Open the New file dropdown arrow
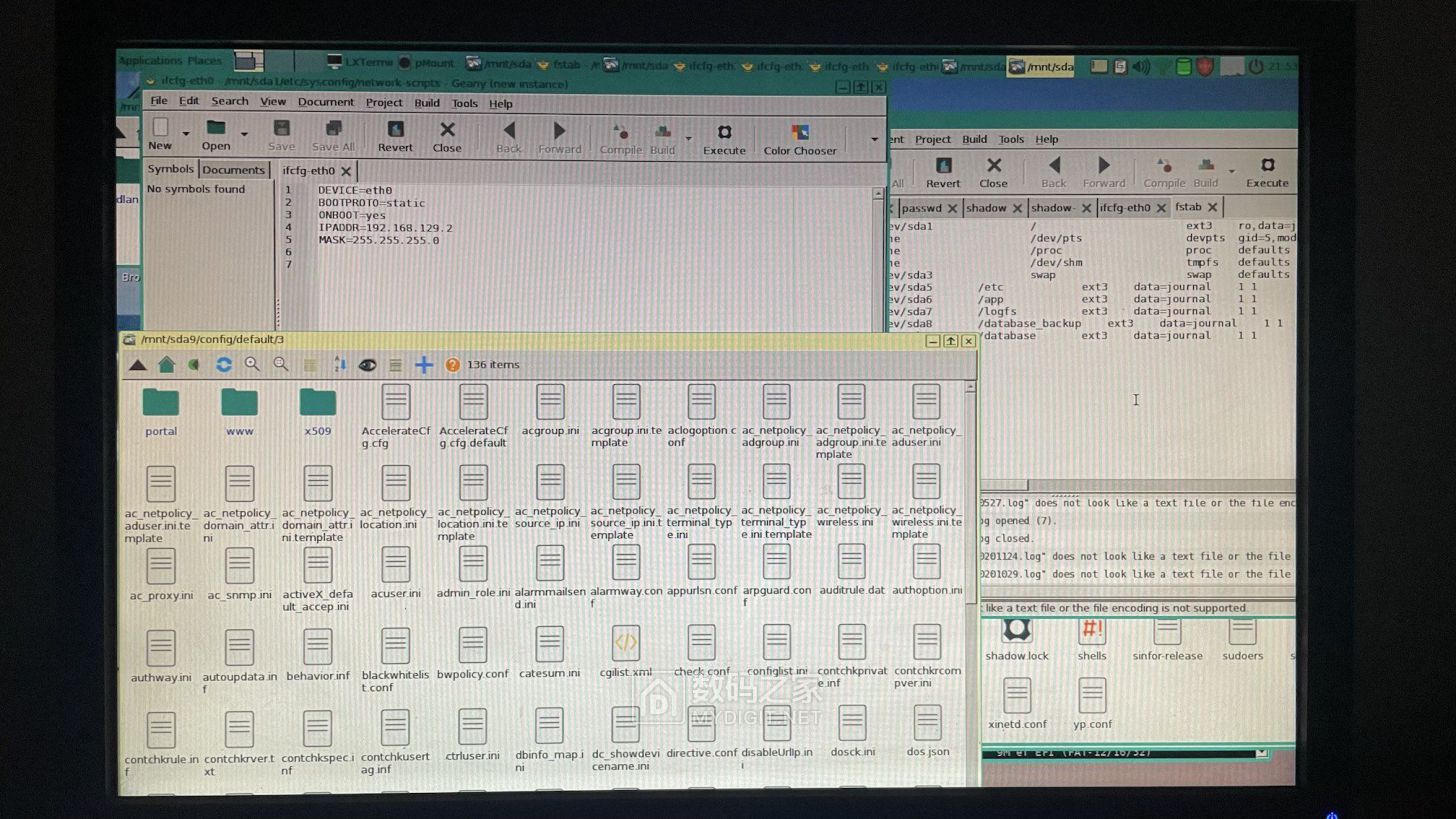 click(185, 133)
